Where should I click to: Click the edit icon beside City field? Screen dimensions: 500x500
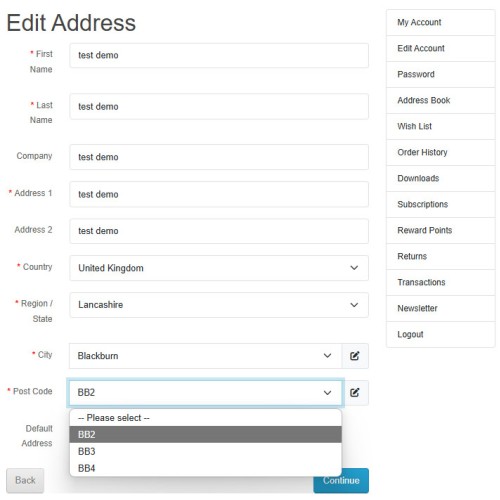[x=355, y=356]
